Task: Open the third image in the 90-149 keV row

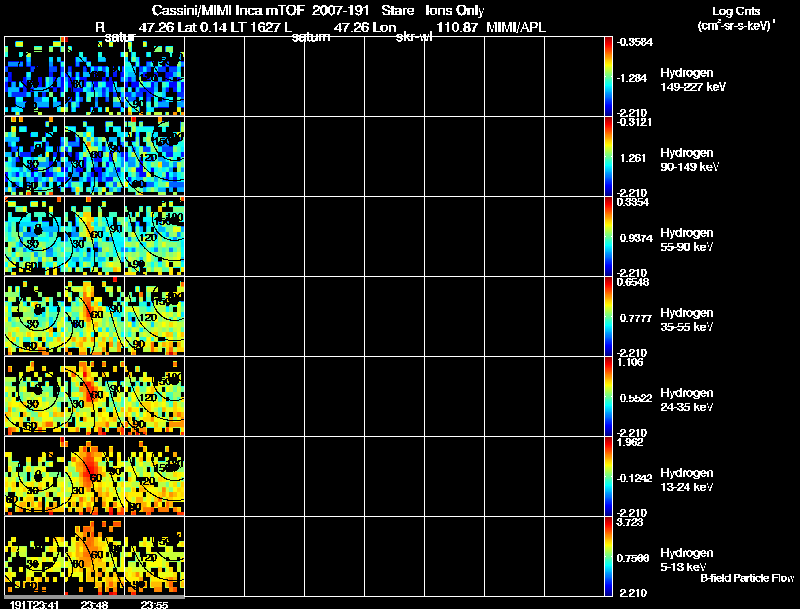Action: pos(154,156)
